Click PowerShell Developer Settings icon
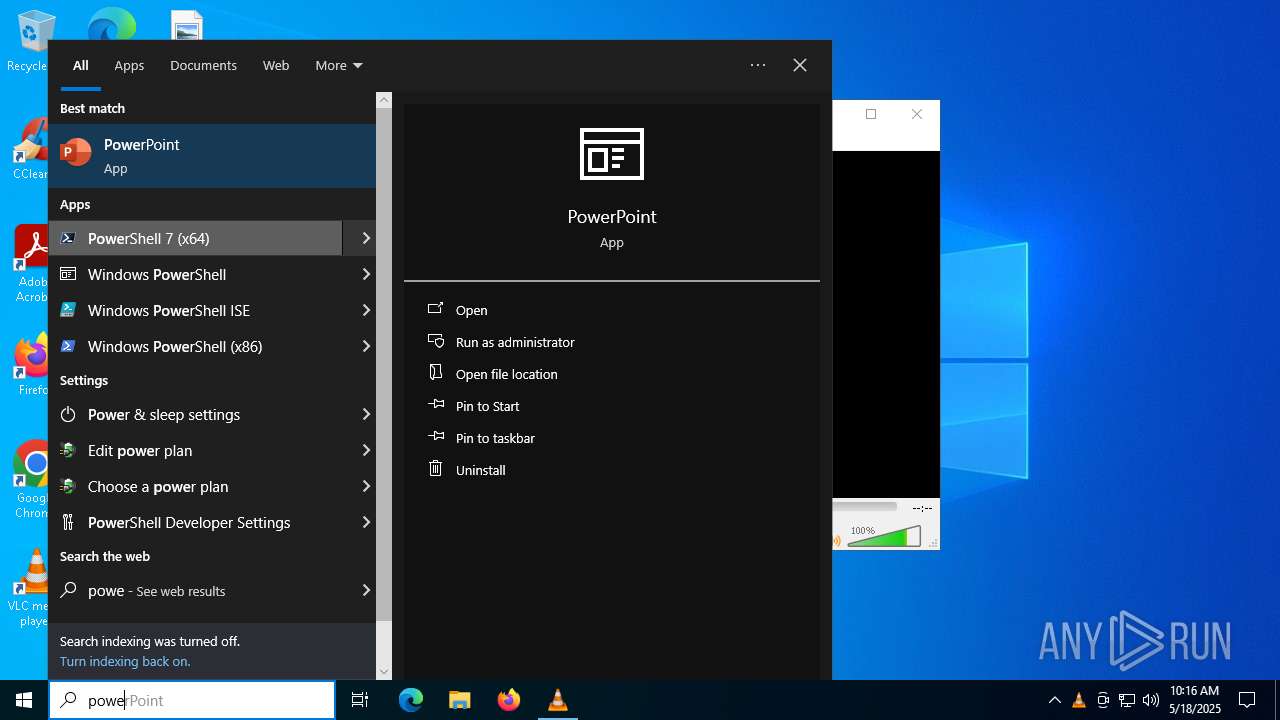This screenshot has height=720, width=1280. point(68,522)
